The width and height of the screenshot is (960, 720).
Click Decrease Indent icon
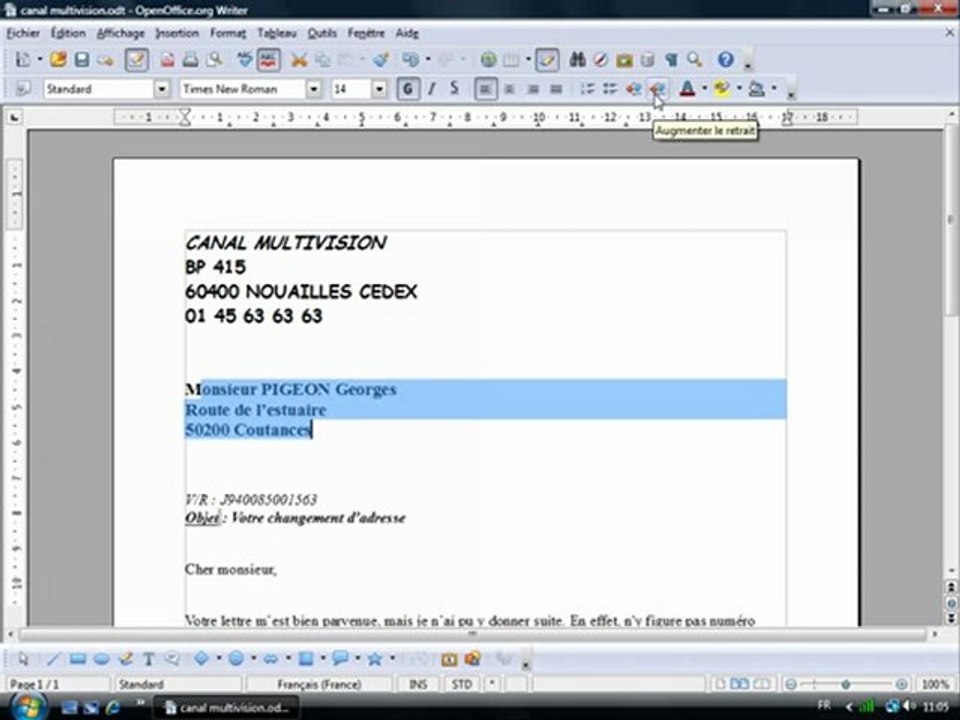click(633, 89)
